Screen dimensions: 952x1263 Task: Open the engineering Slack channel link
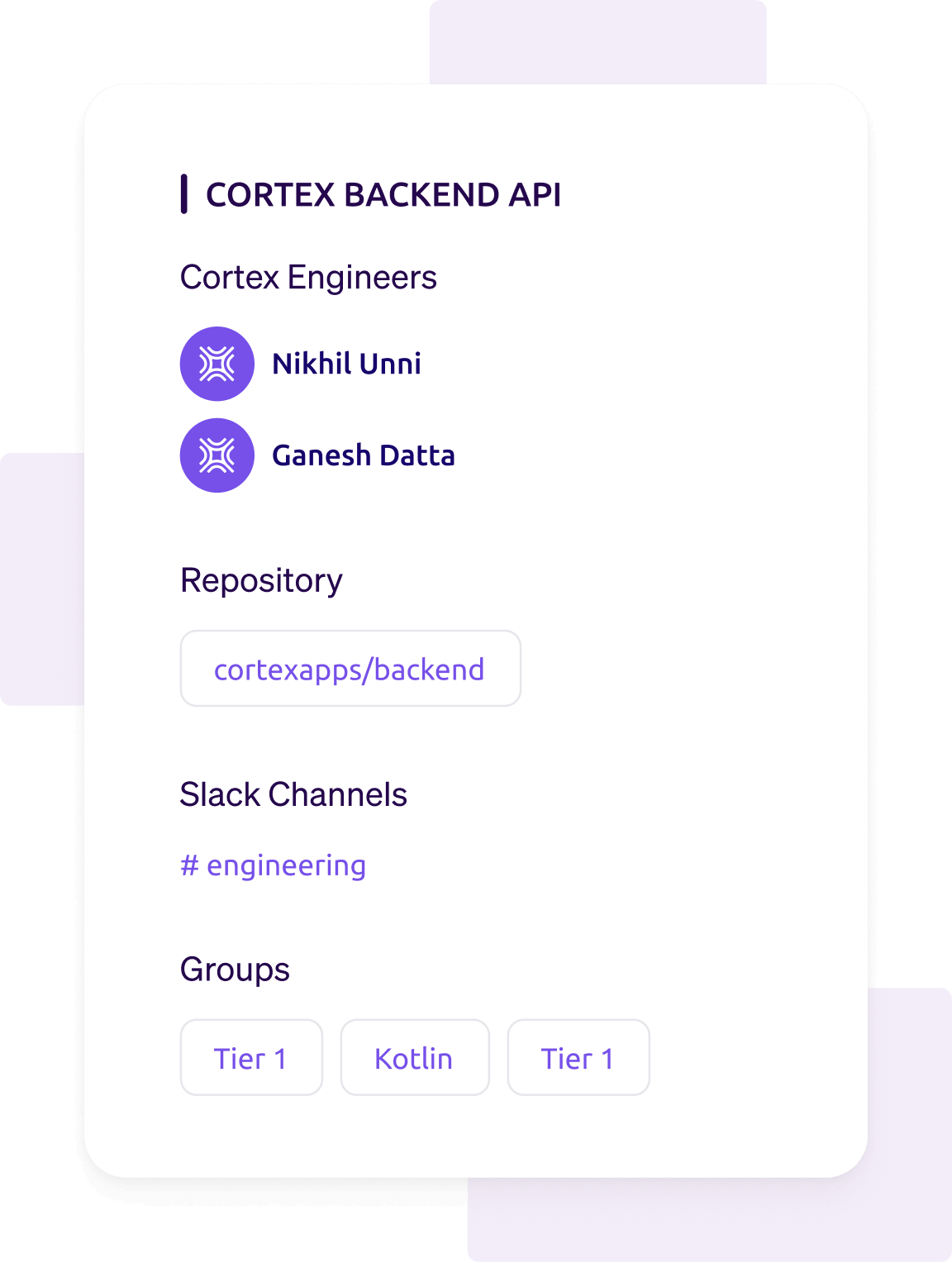click(x=286, y=865)
